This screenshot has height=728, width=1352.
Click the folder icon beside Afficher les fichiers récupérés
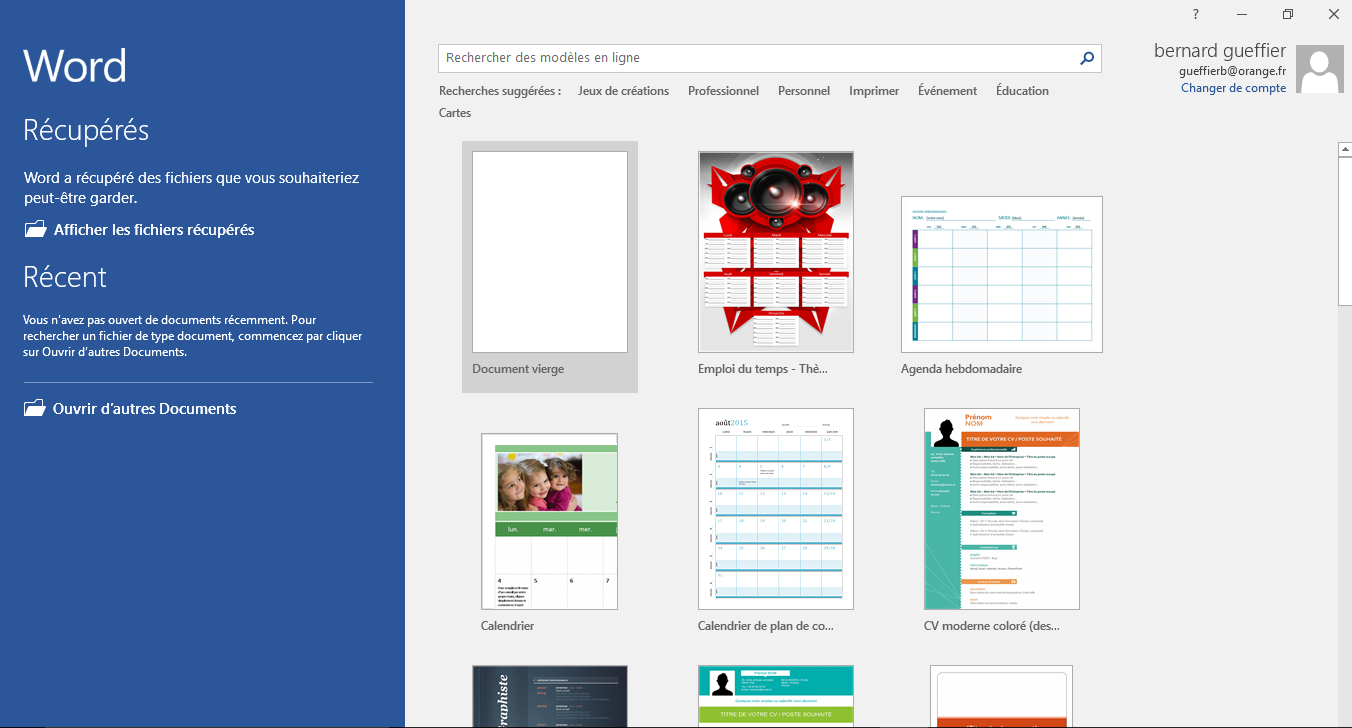[36, 230]
